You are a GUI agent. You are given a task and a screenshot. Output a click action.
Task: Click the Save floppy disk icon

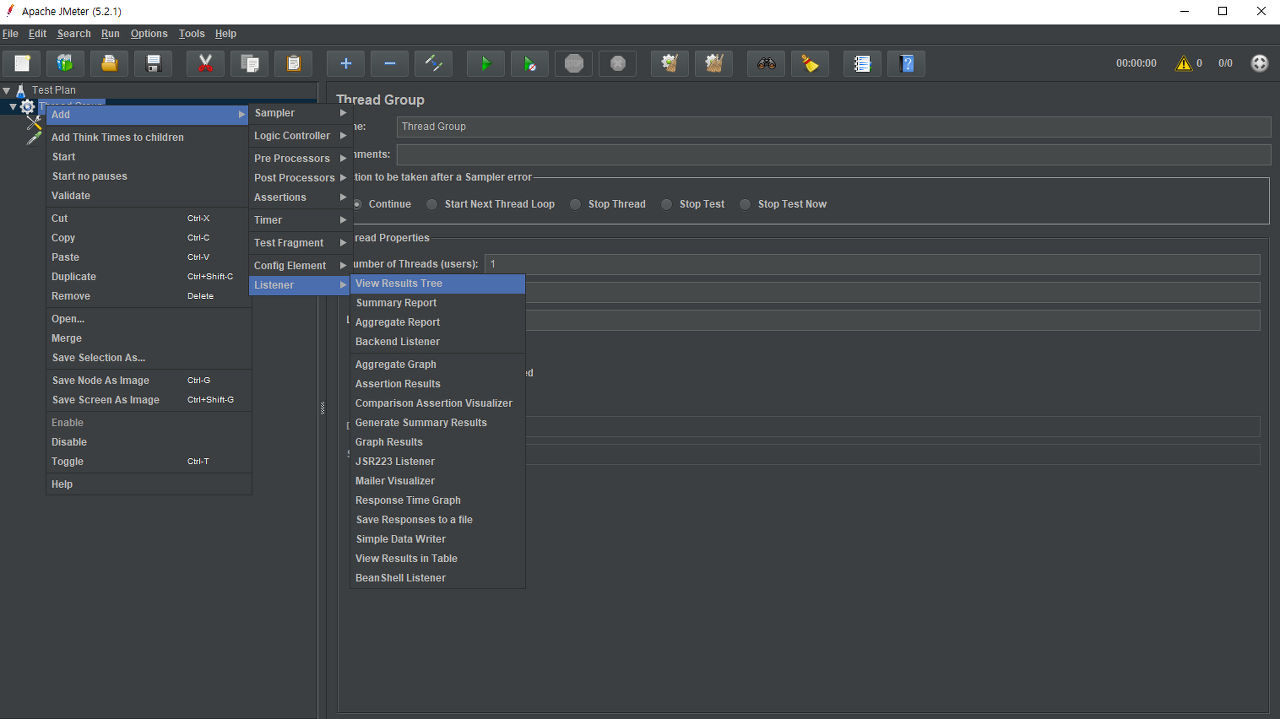[x=154, y=64]
